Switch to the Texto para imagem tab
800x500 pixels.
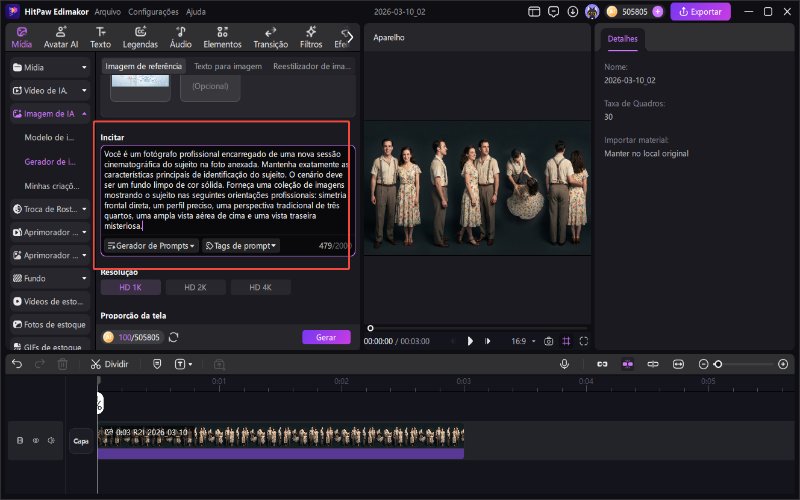(x=228, y=66)
